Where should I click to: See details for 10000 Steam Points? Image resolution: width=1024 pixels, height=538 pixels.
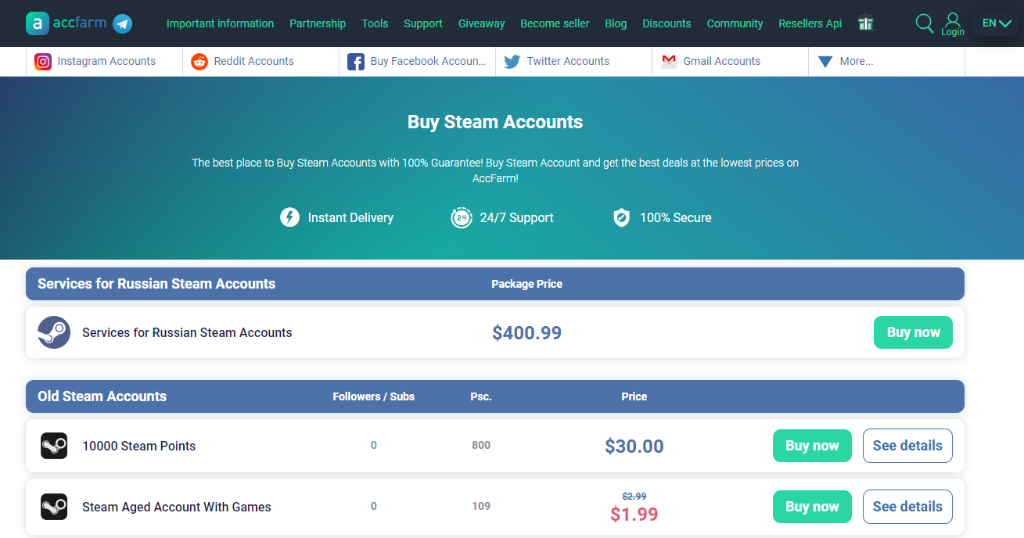pos(907,445)
